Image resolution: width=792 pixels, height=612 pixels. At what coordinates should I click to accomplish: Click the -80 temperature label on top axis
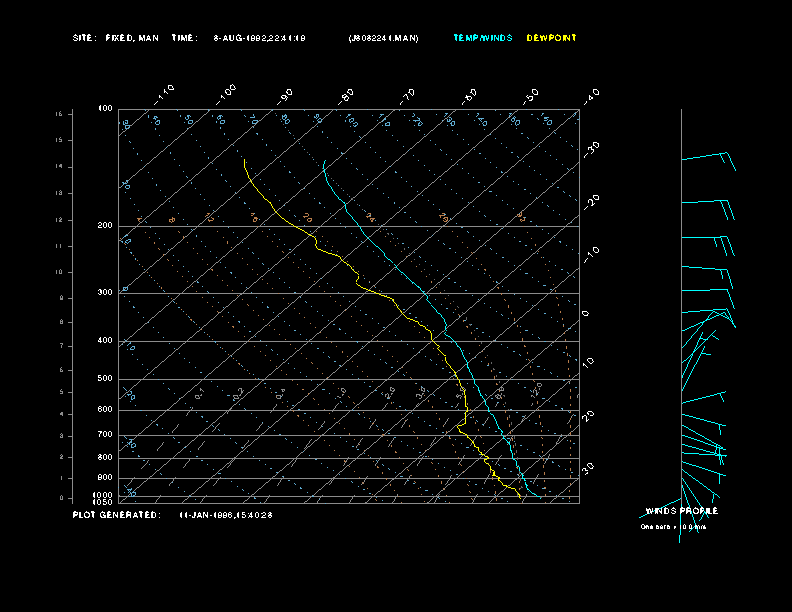(x=347, y=95)
